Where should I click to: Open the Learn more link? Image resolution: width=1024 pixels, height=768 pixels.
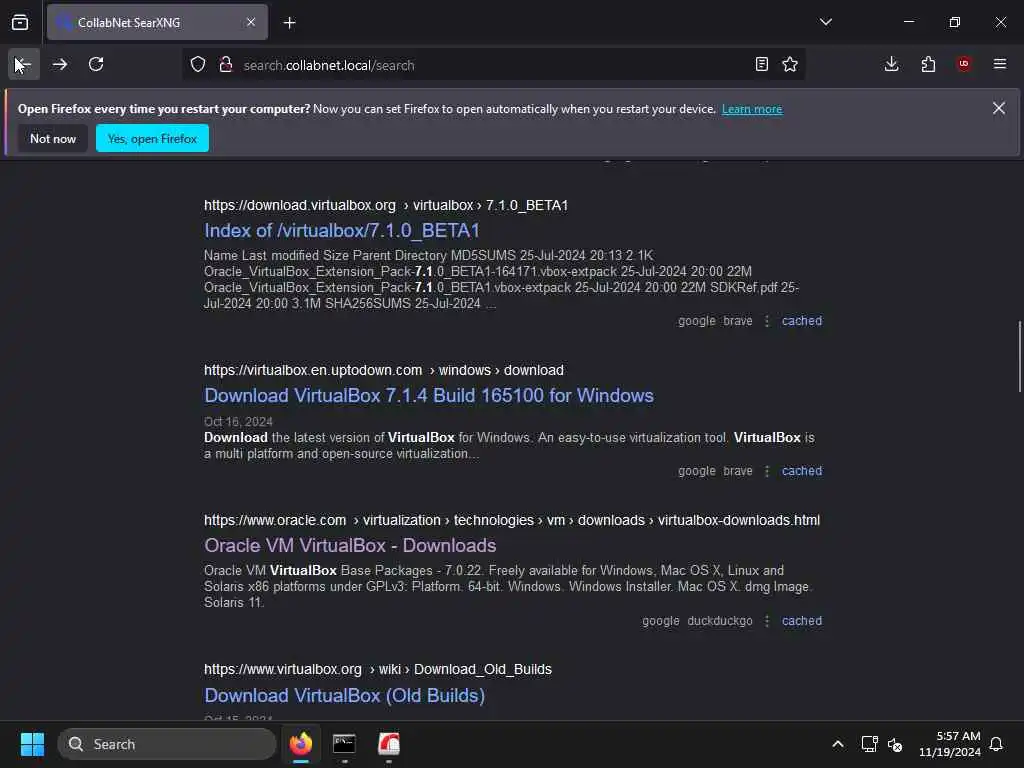[x=752, y=109]
